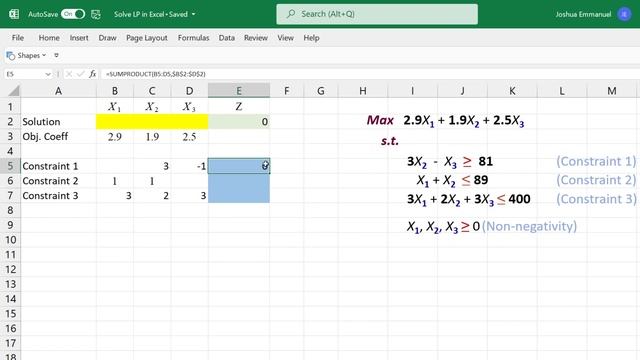Click the 3X2 - X3 ≥ 81 equation
The height and width of the screenshot is (360, 640).
[x=450, y=162]
